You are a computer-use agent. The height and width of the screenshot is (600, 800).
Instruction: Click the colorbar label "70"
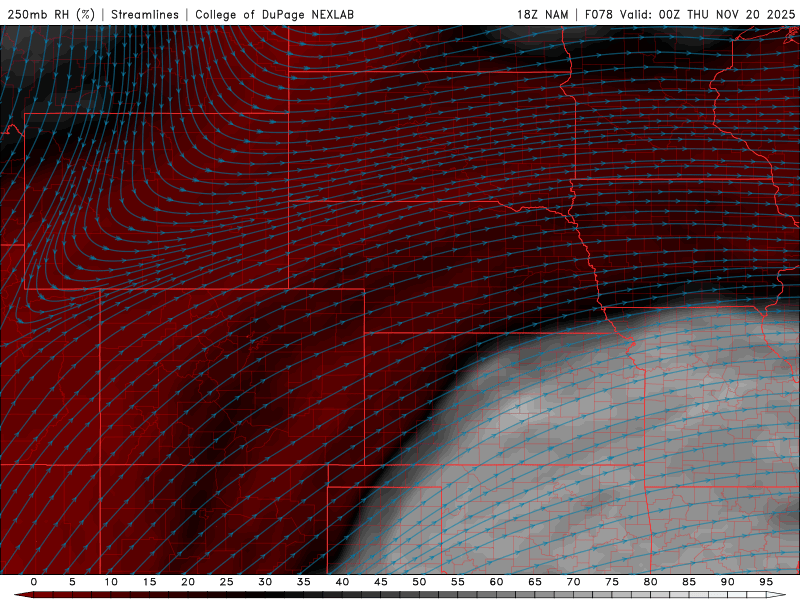coord(573,582)
